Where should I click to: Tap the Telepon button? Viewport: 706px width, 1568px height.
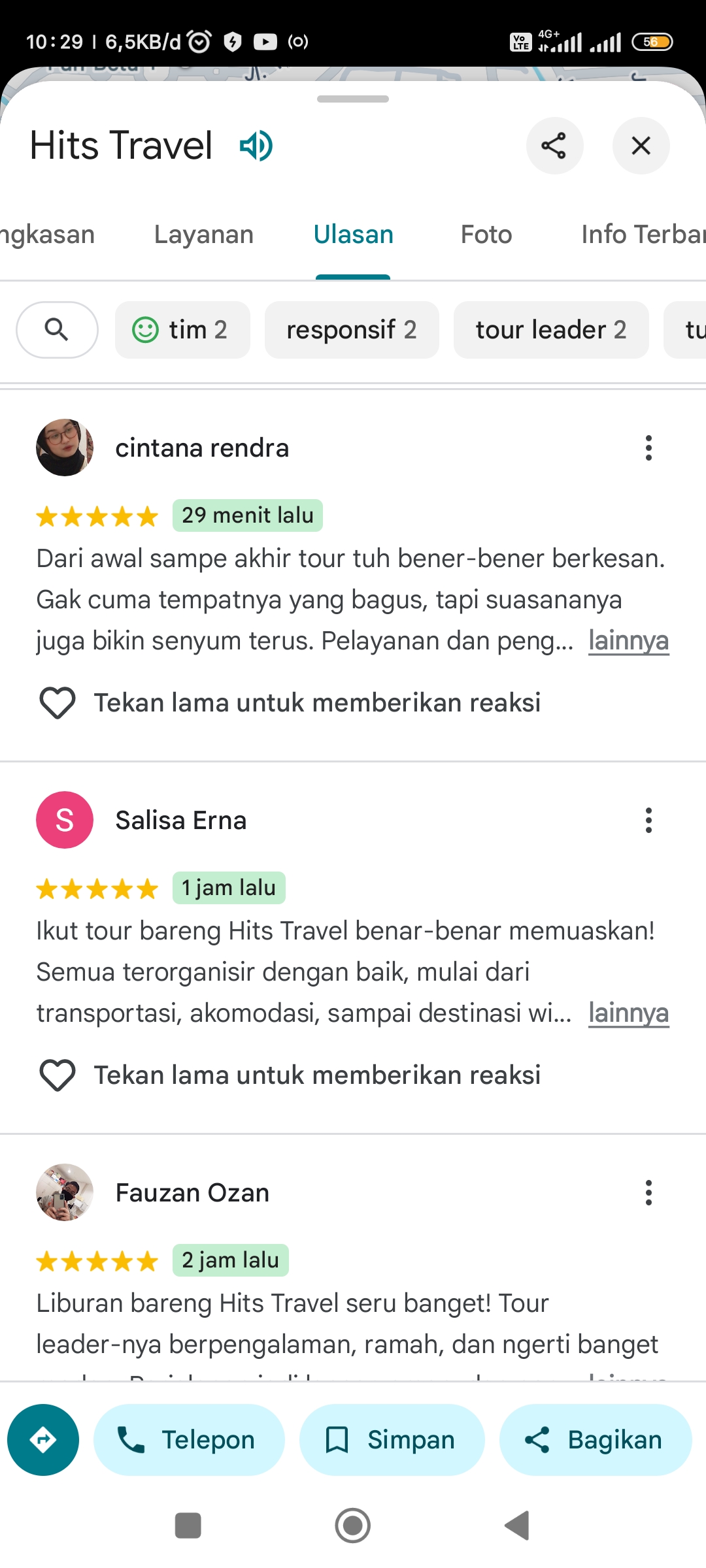(189, 1440)
